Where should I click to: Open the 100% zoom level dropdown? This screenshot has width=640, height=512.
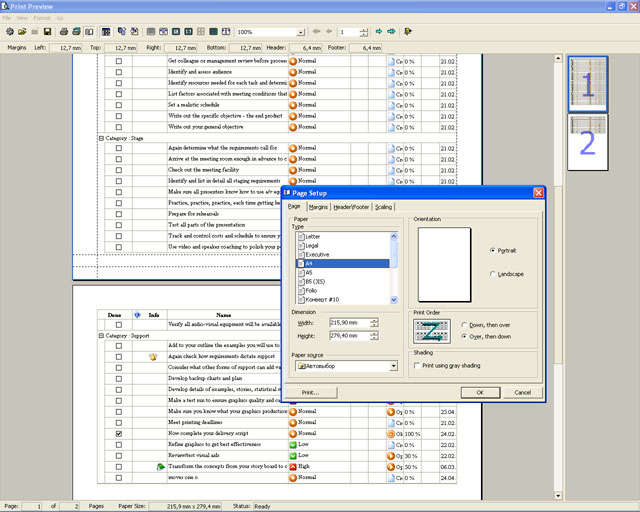300,32
